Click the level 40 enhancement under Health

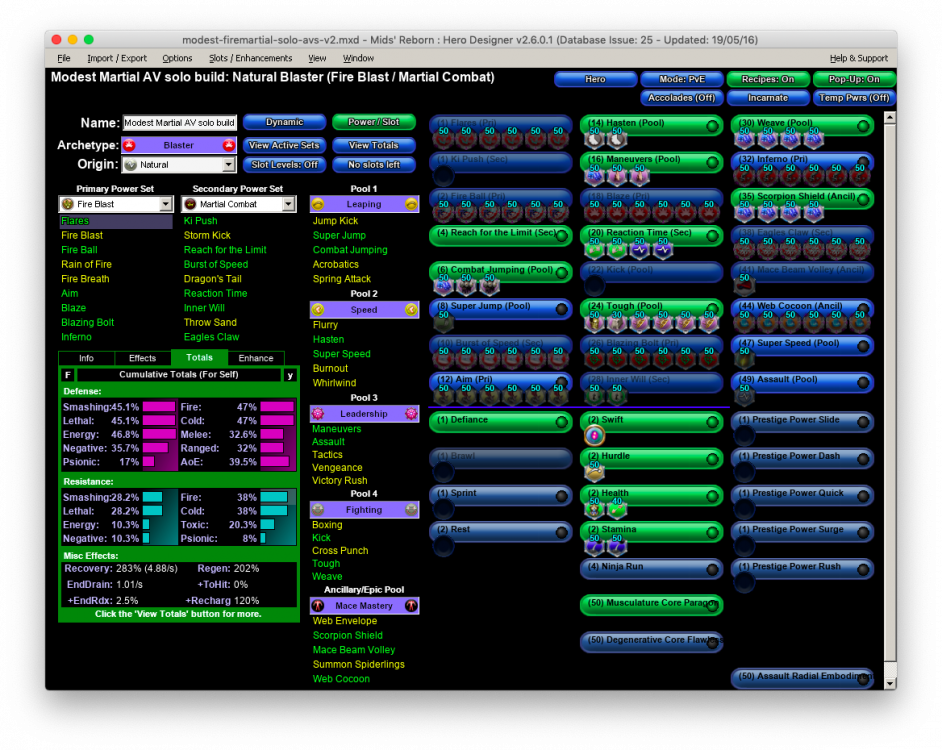coord(615,508)
